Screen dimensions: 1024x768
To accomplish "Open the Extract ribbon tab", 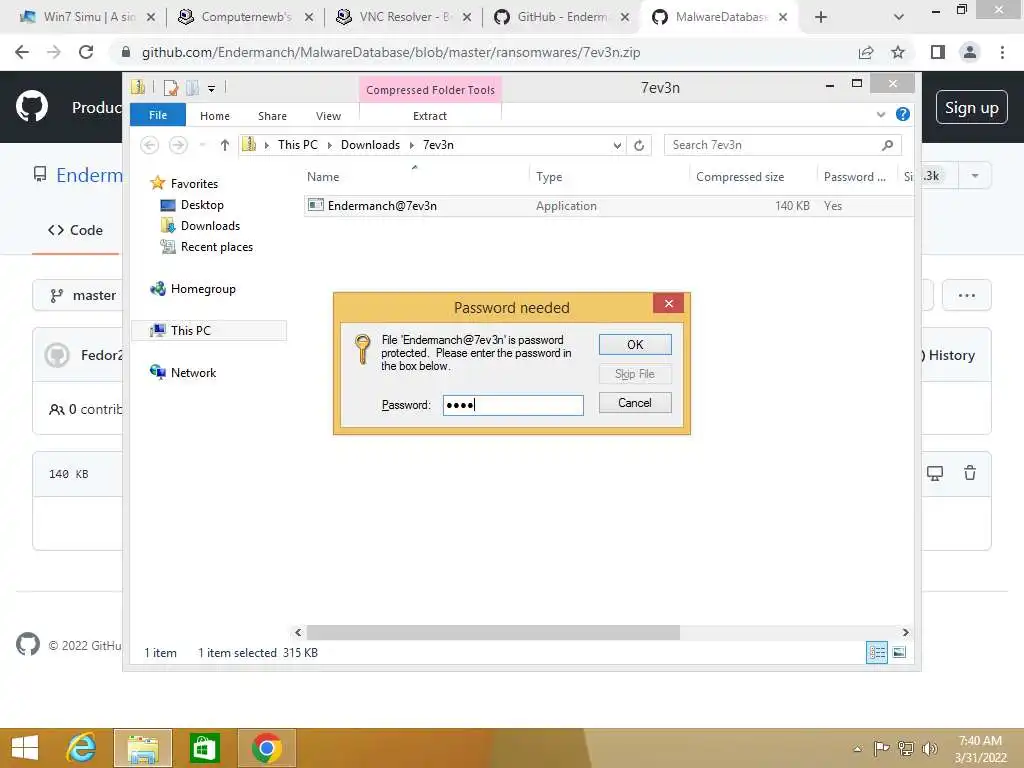I will click(430, 116).
